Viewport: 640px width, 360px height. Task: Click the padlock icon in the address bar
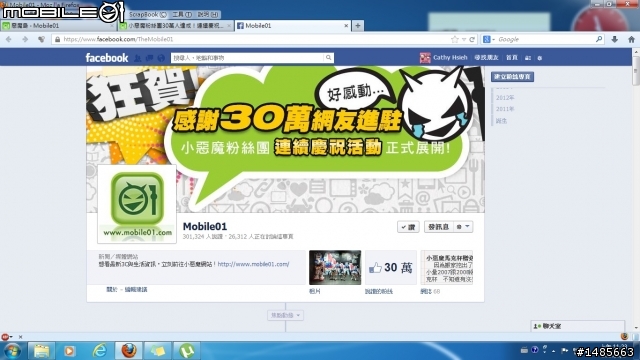pyautogui.click(x=58, y=39)
